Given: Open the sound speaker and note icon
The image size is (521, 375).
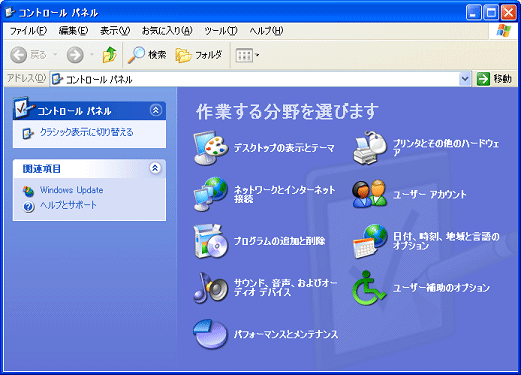Looking at the screenshot, I should coord(211,288).
